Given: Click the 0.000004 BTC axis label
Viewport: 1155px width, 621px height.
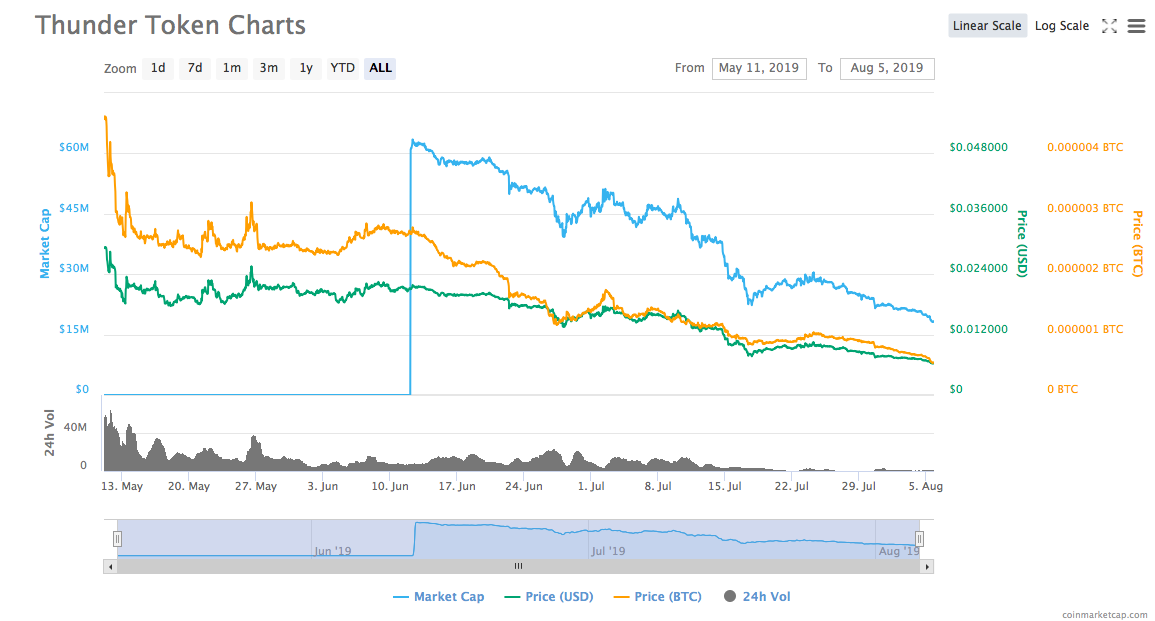Looking at the screenshot, I should click(1085, 147).
